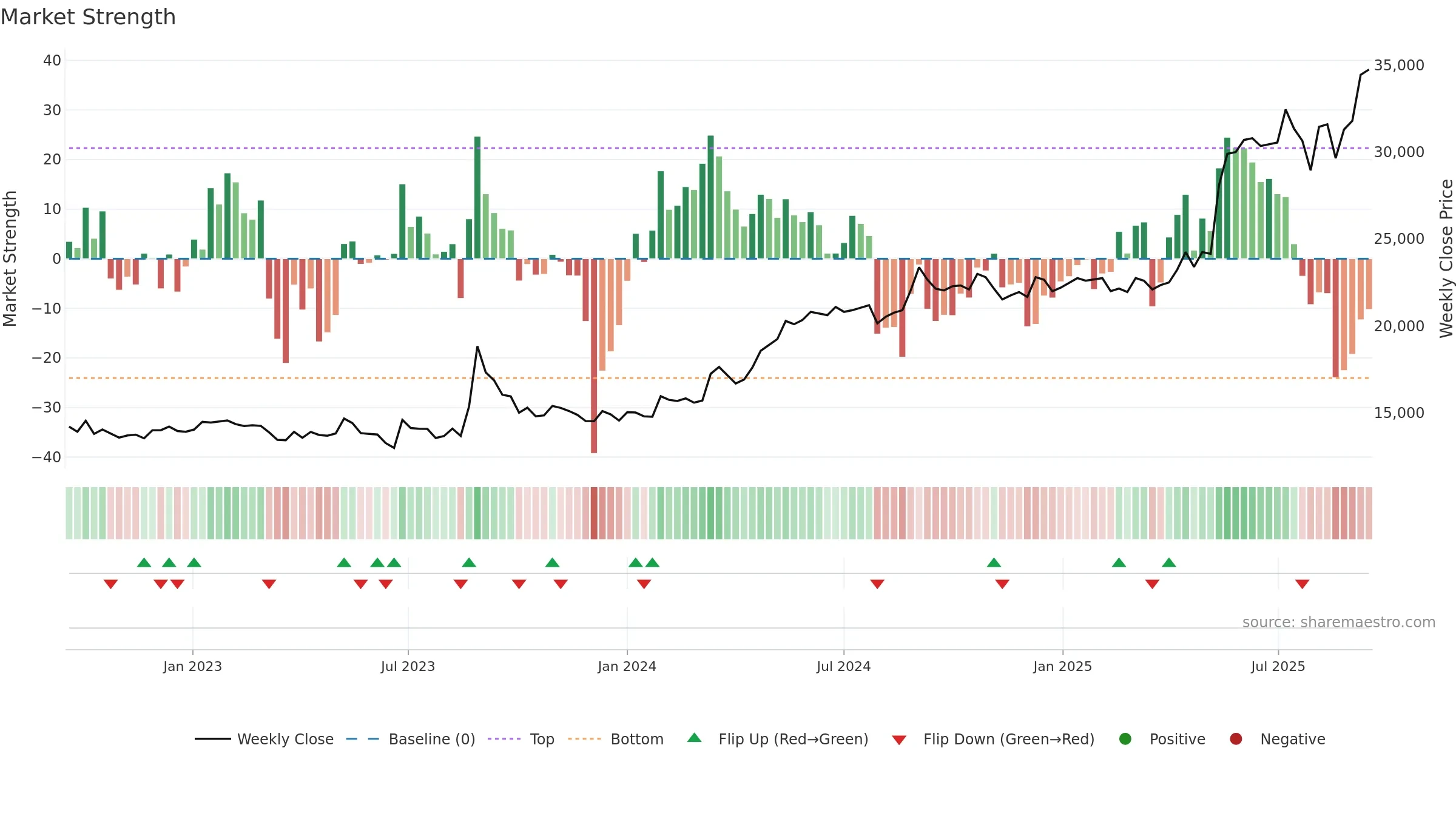The image size is (1456, 819).
Task: Click the Jan 2024 axis label
Action: (x=627, y=667)
